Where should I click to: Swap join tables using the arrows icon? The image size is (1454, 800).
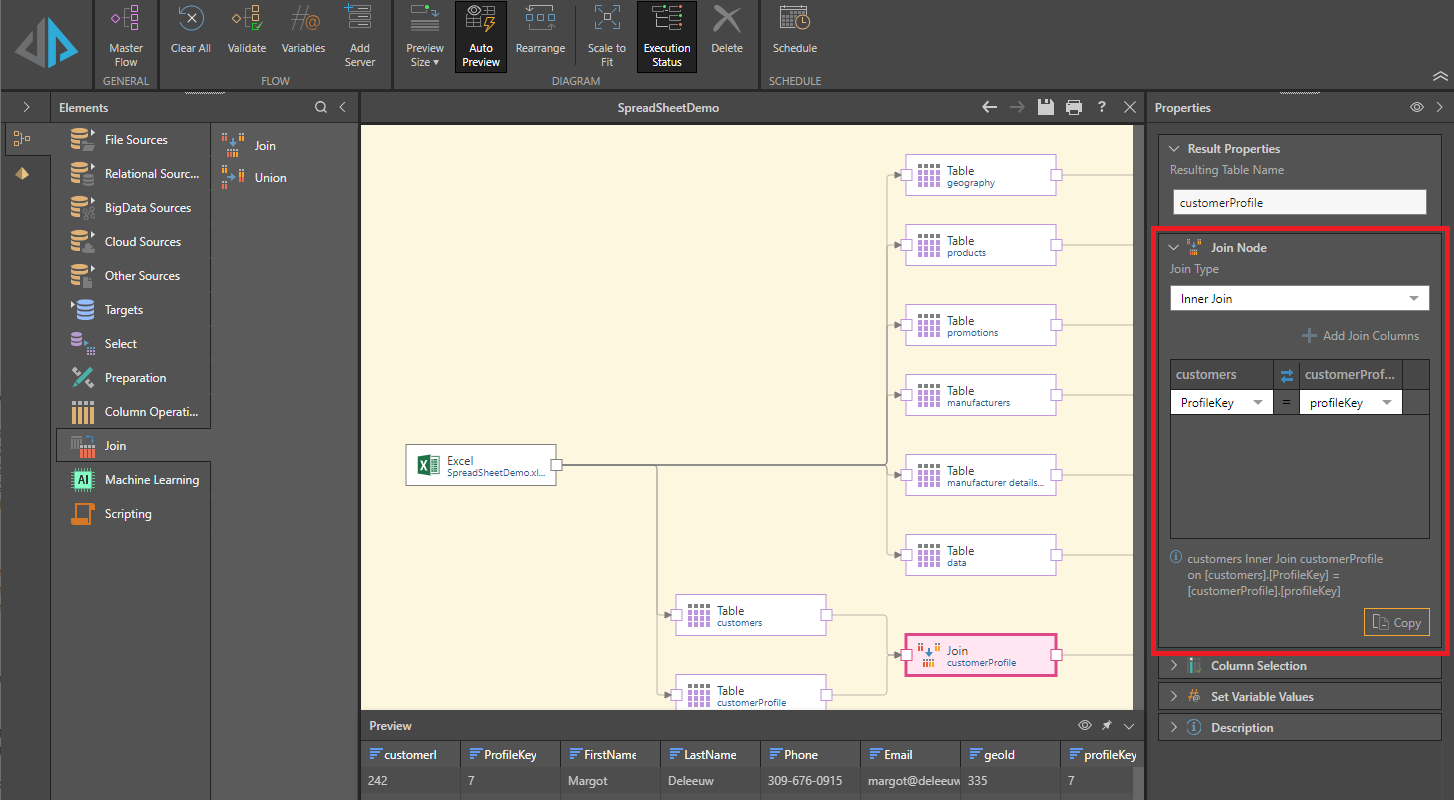pyautogui.click(x=1286, y=375)
